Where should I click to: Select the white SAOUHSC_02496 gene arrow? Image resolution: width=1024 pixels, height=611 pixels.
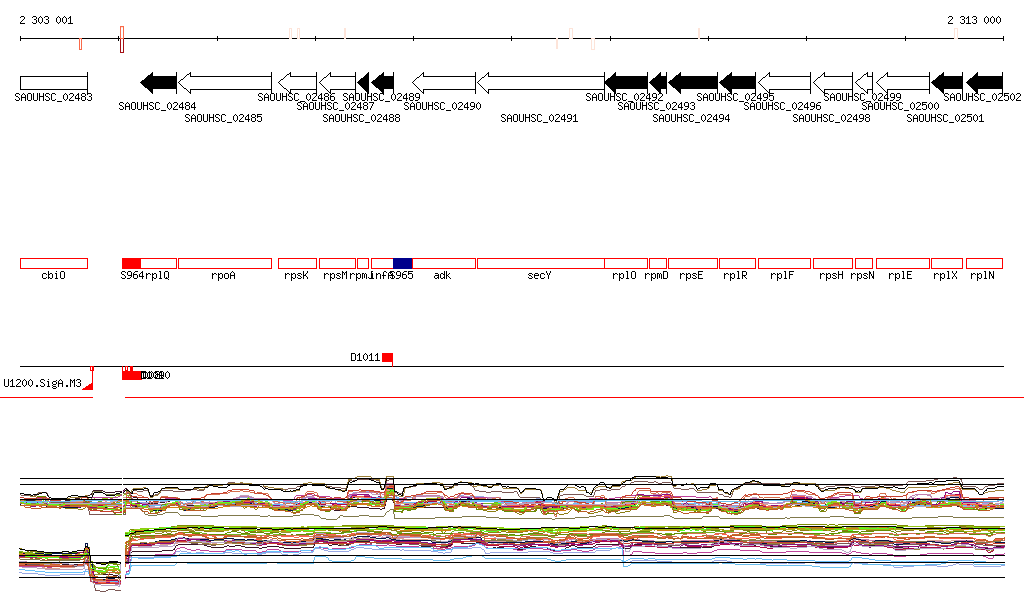click(x=784, y=82)
